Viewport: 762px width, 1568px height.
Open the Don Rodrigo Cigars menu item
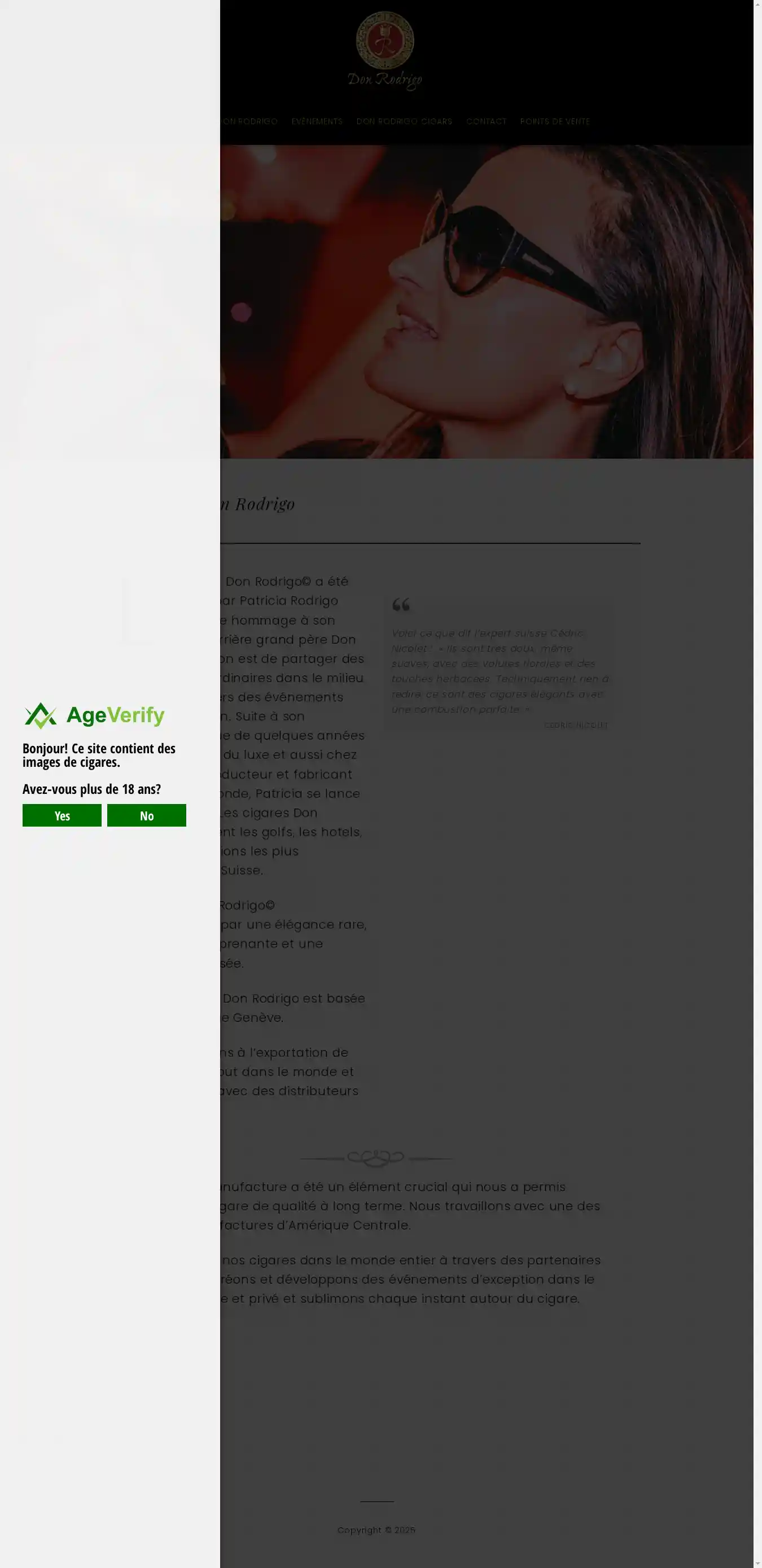pos(405,121)
